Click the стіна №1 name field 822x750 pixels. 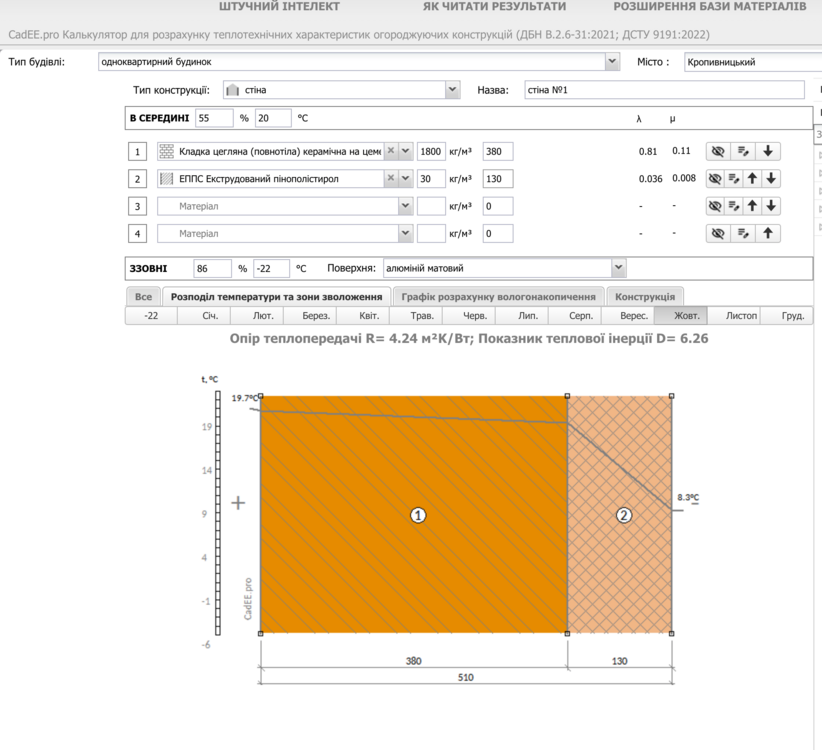[x=660, y=89]
